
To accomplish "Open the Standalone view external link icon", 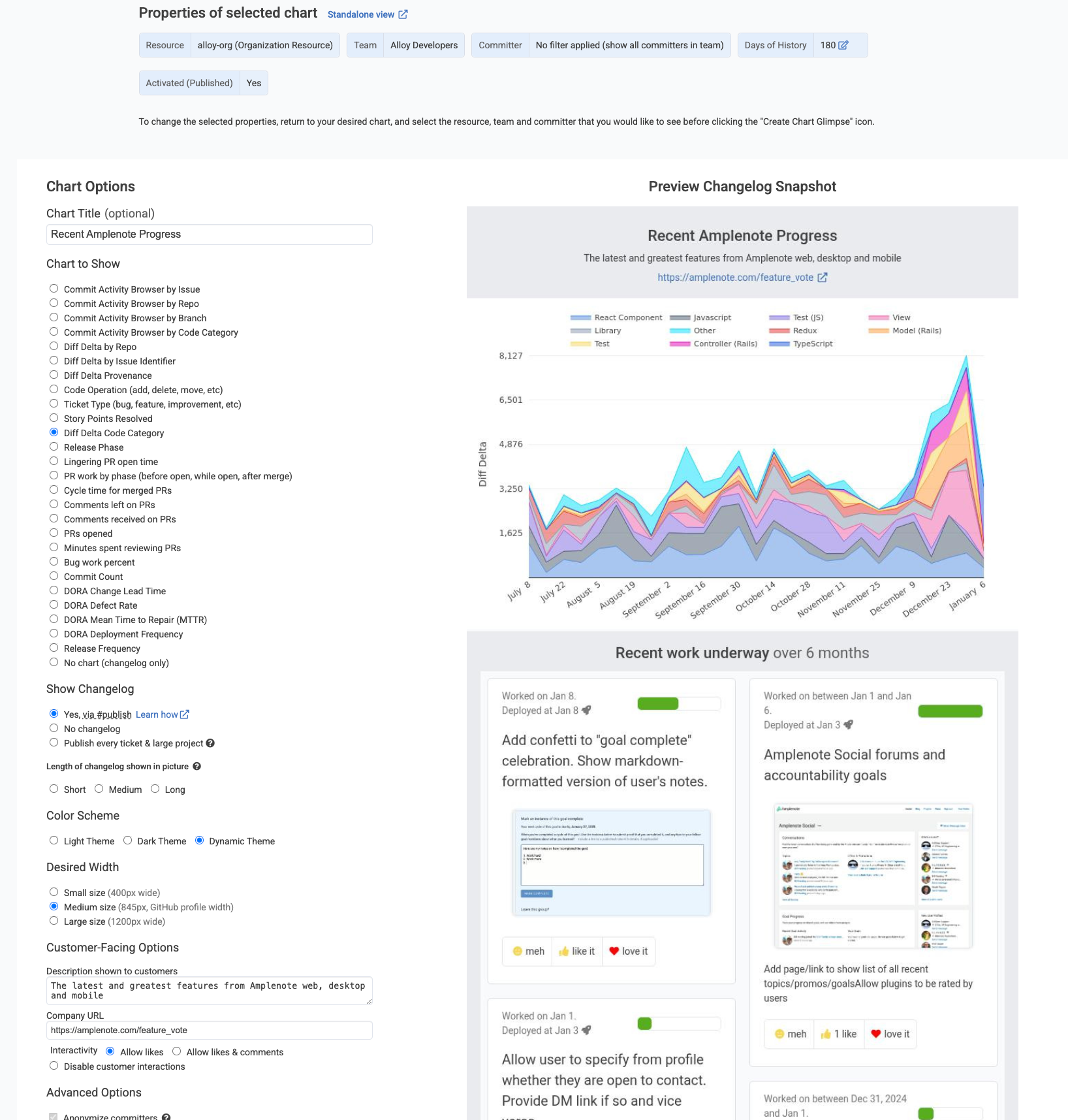I will tap(403, 14).
